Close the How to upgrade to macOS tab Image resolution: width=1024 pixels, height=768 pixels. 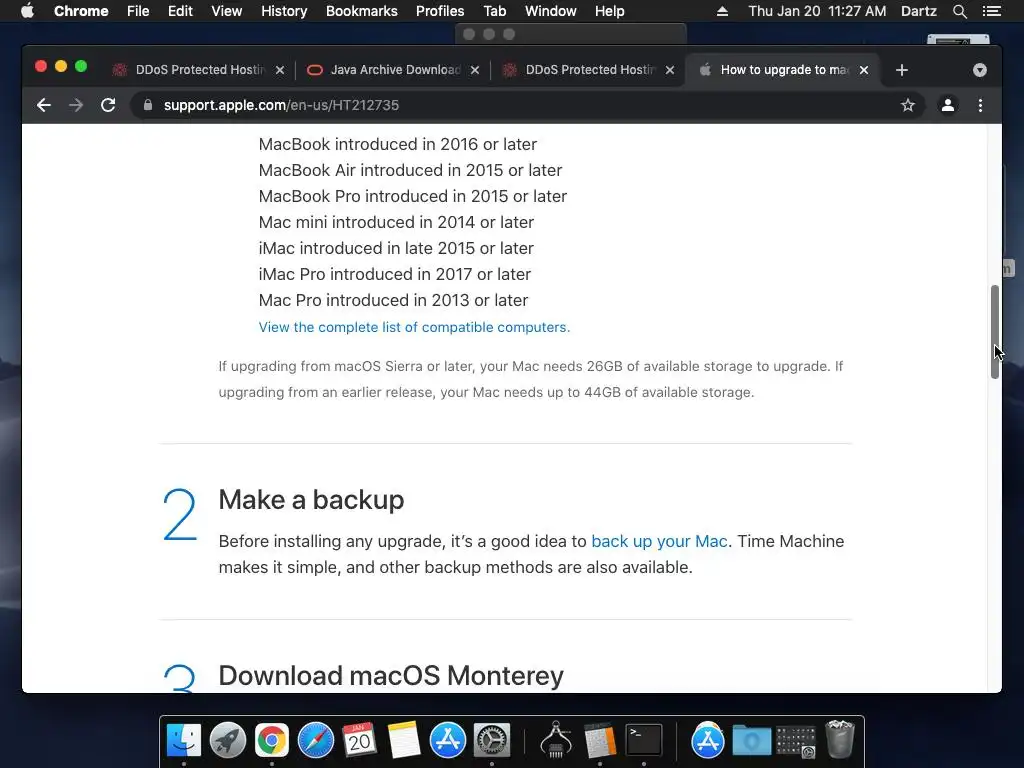coord(864,70)
